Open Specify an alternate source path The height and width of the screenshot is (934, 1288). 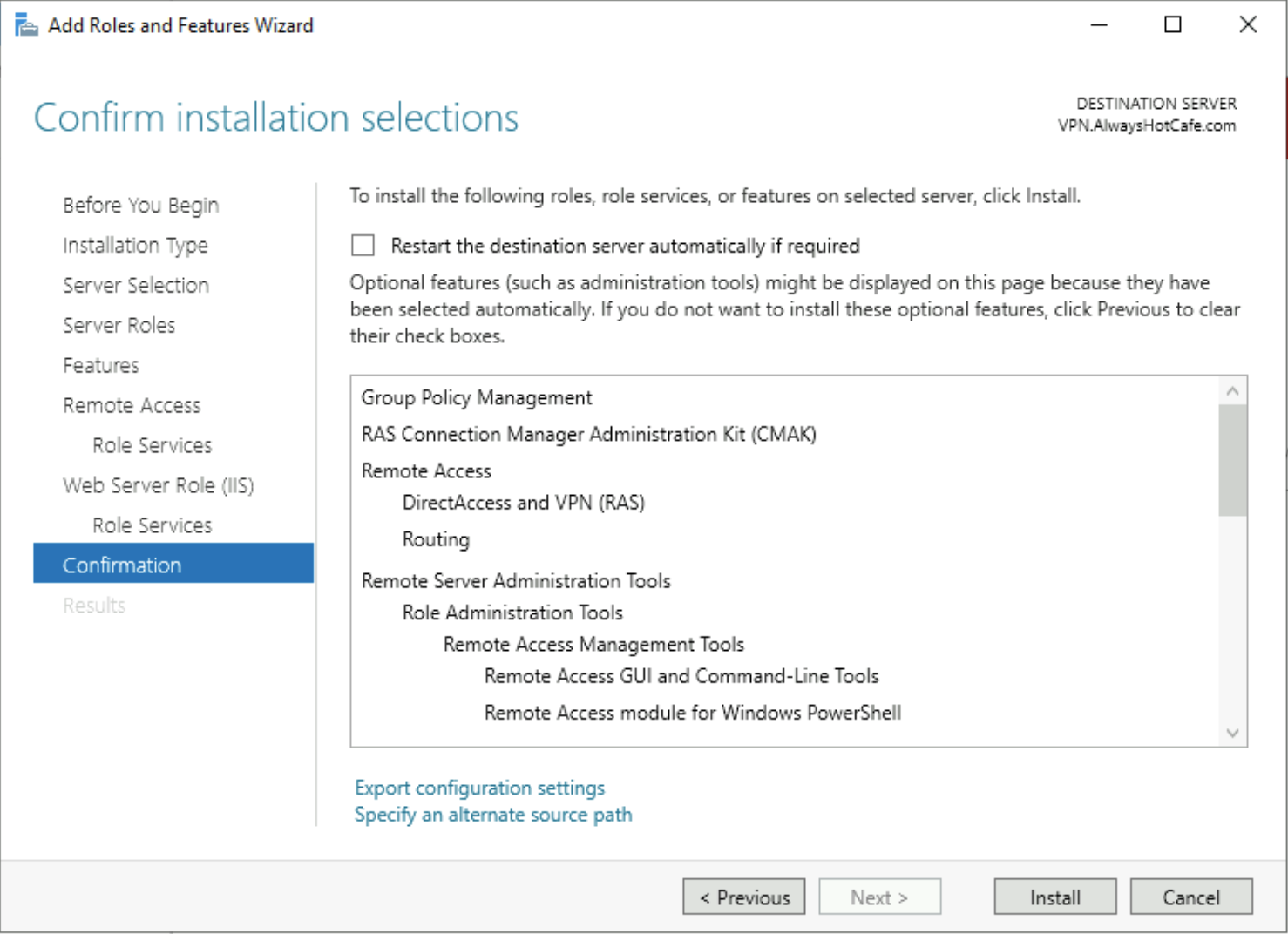coord(493,815)
